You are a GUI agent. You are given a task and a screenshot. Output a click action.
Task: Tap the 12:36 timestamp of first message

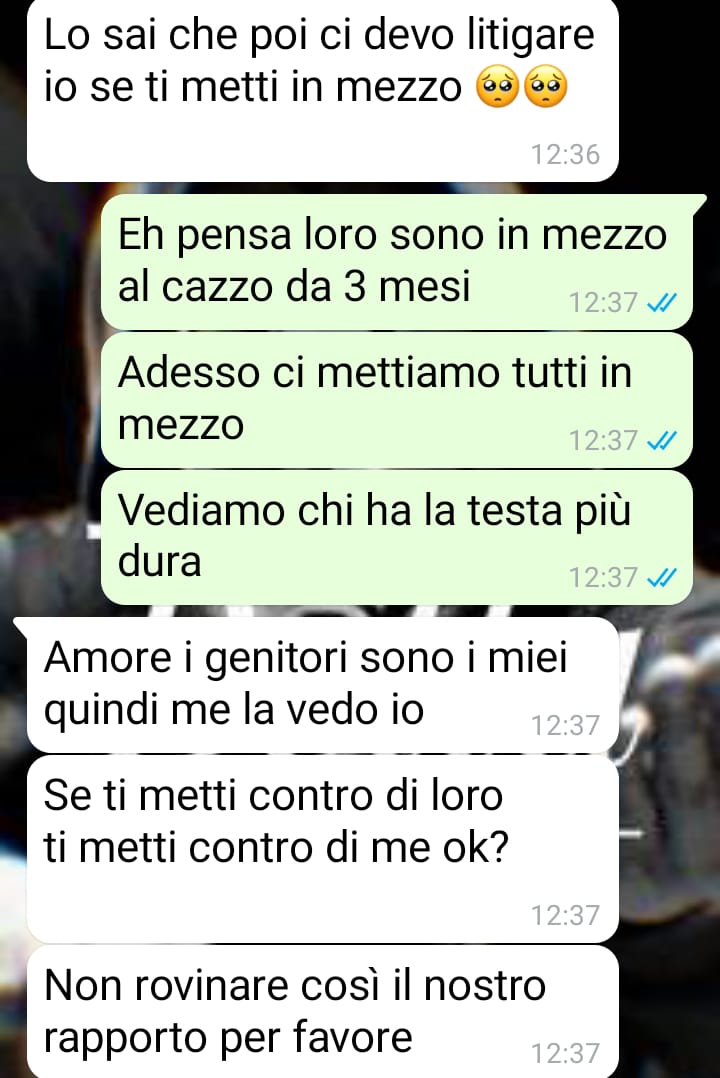coord(565,154)
